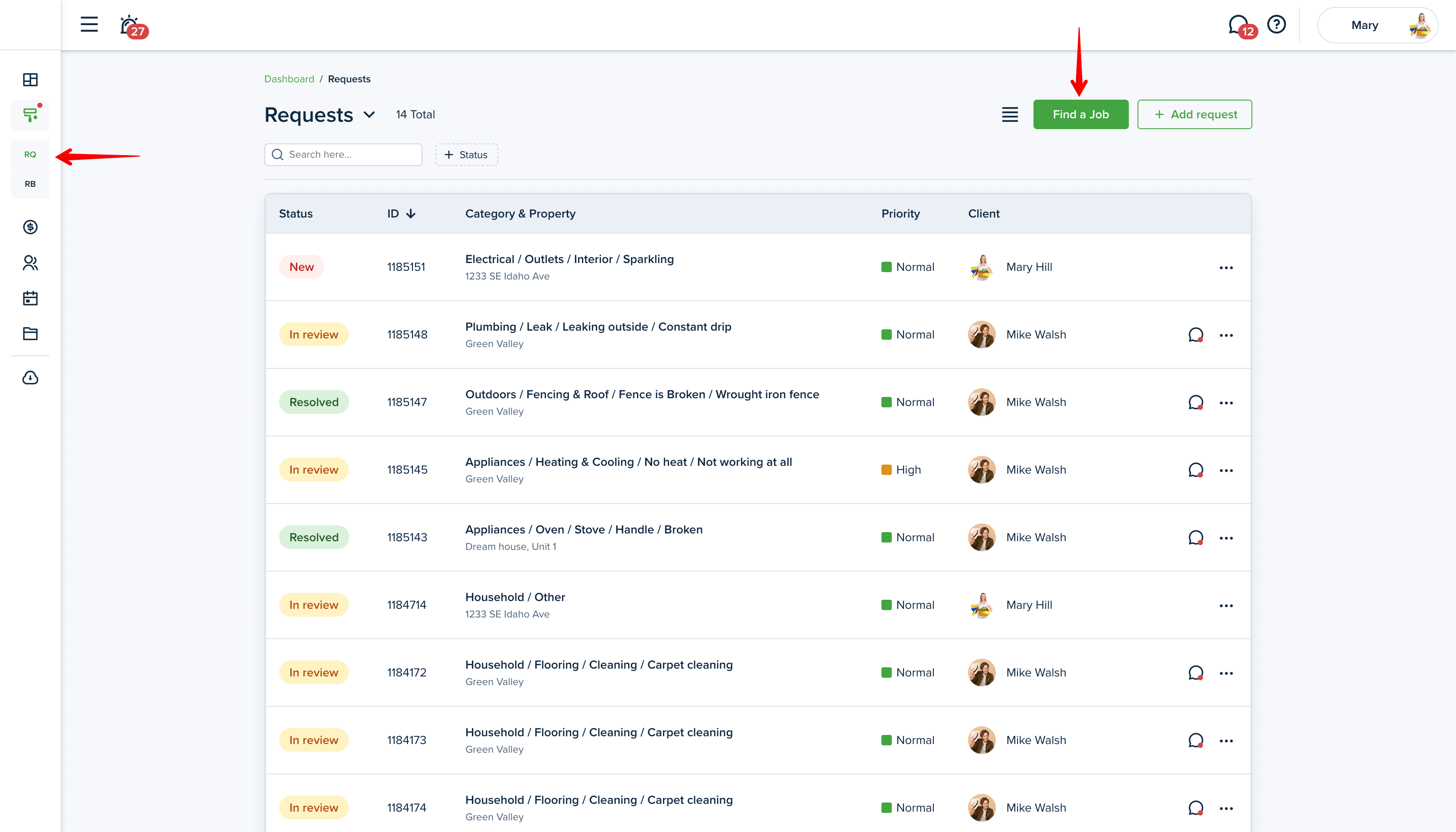Open the folder documents sidebar icon
Image resolution: width=1456 pixels, height=832 pixels.
[30, 334]
